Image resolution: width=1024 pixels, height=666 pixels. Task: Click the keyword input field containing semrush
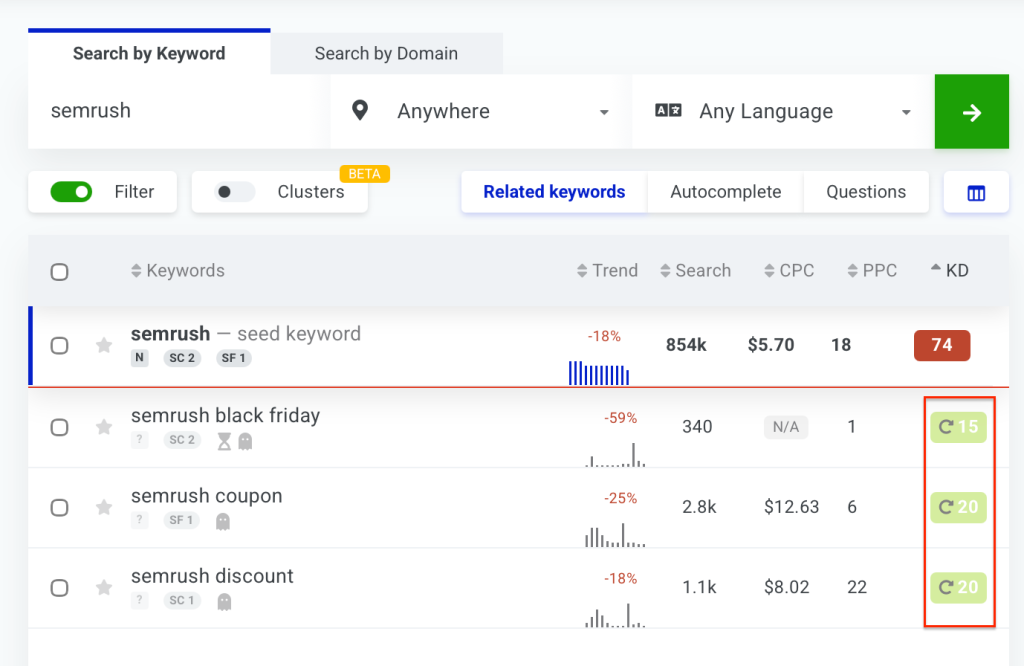[x=178, y=111]
